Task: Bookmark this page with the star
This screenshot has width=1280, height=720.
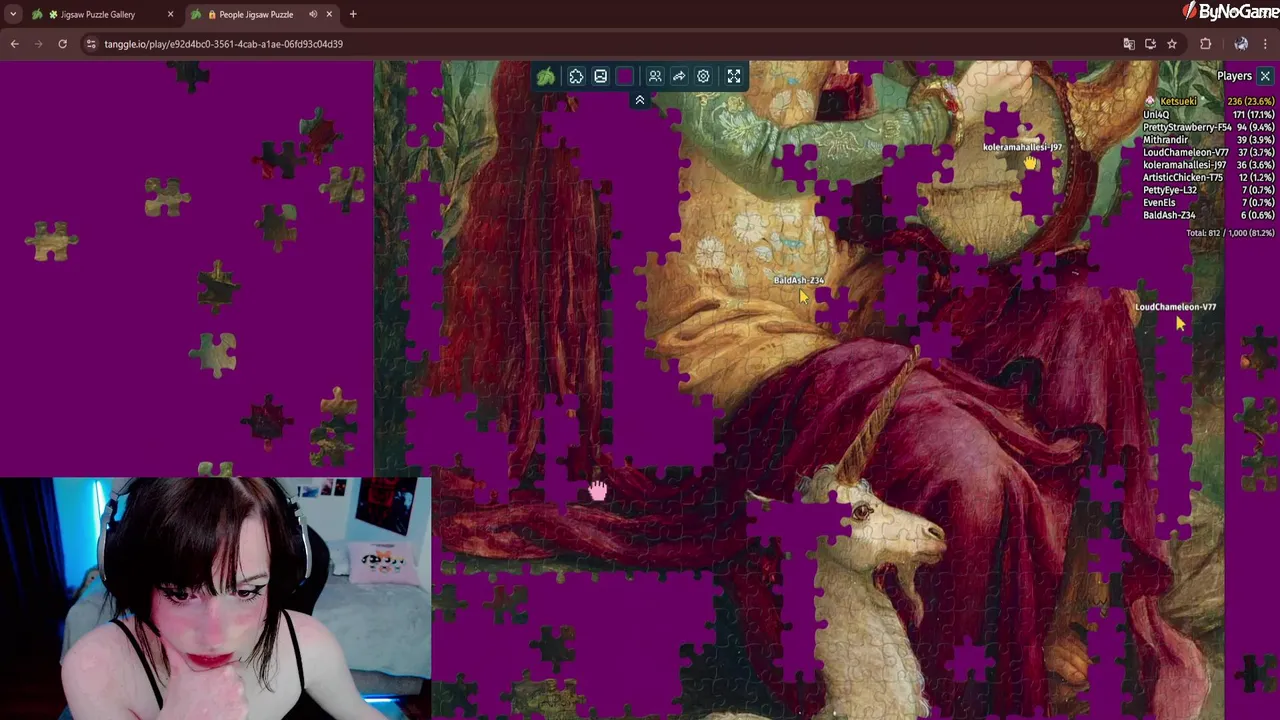Action: (x=1172, y=44)
